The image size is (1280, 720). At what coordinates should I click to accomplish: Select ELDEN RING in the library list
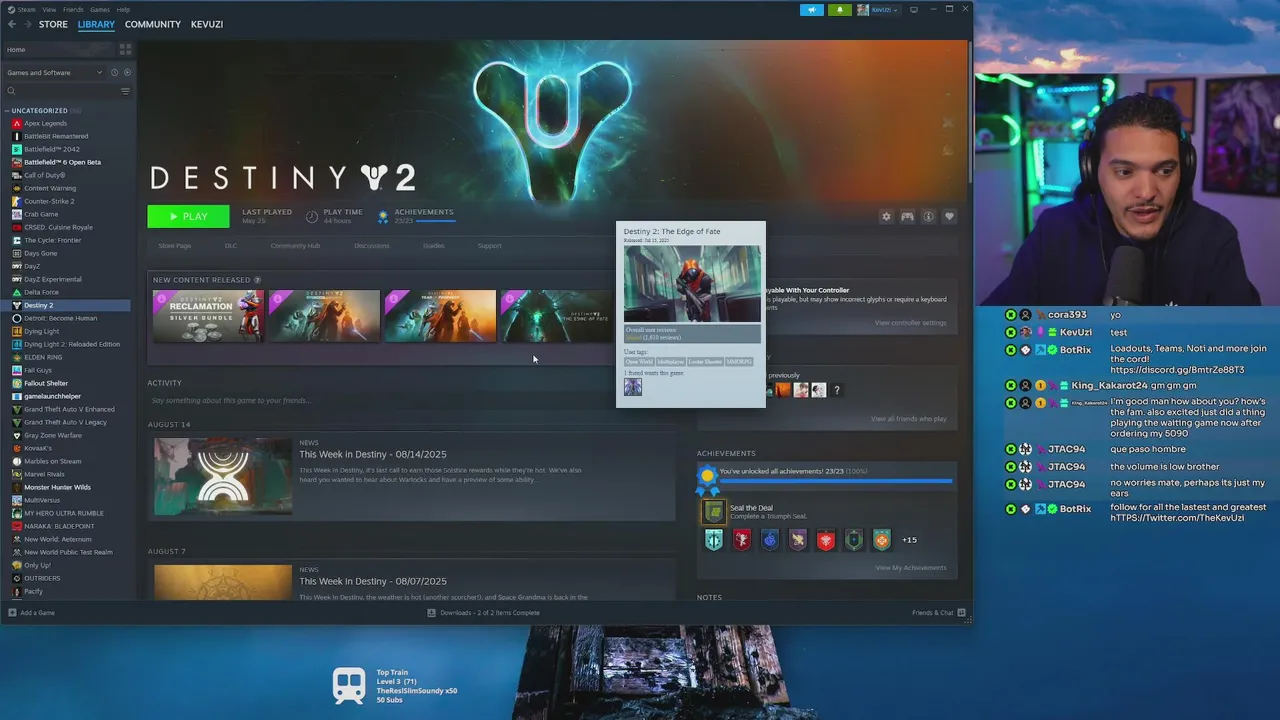coord(43,357)
